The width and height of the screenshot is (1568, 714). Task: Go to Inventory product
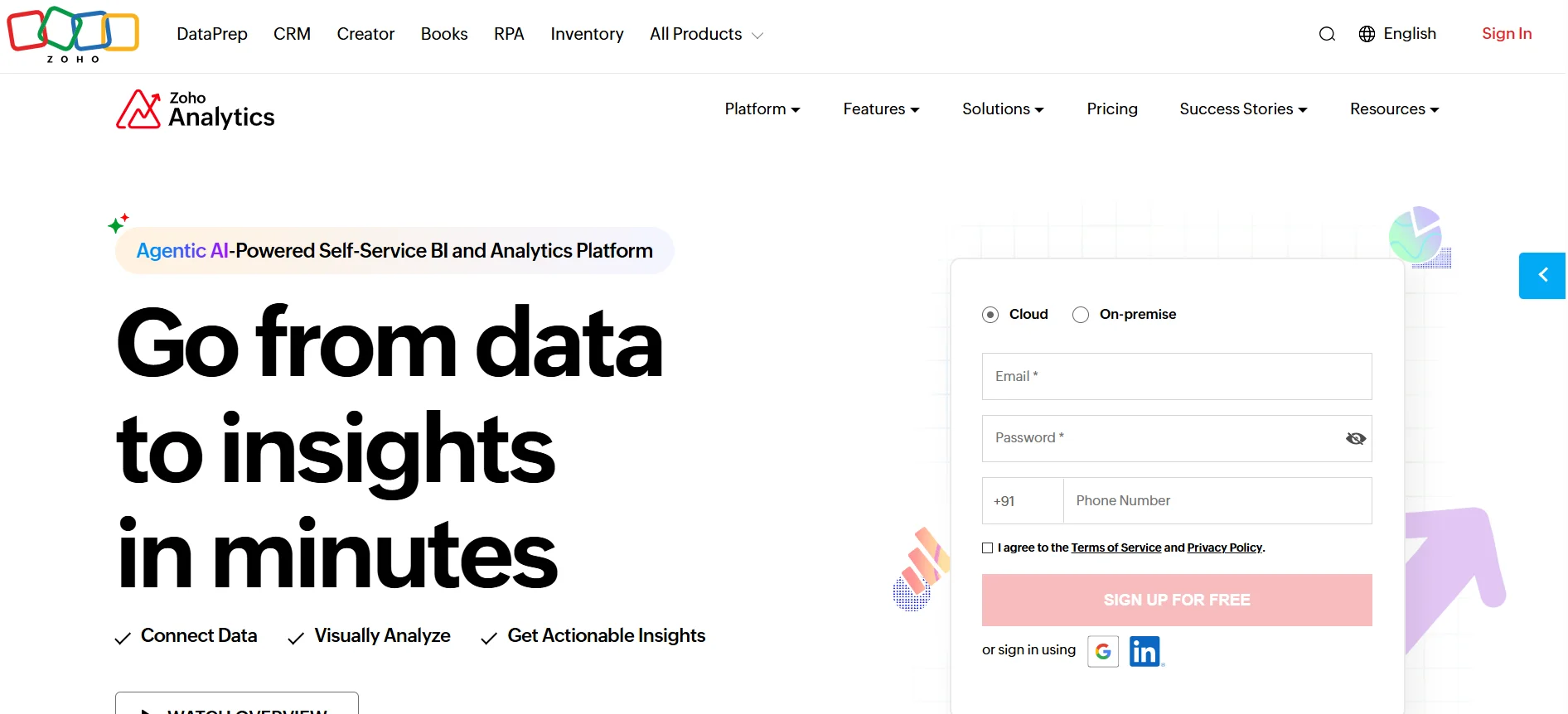click(587, 34)
